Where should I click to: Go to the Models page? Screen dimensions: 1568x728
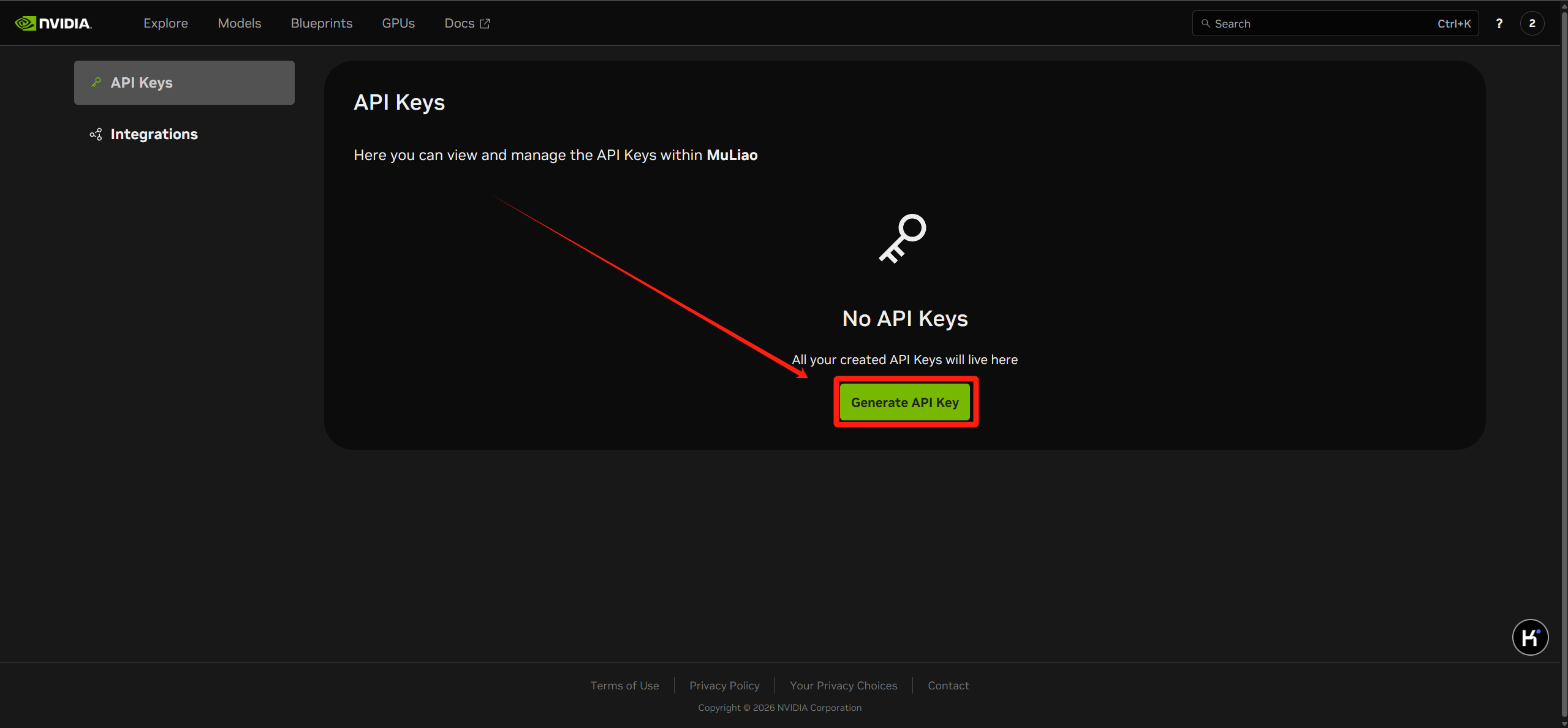click(x=239, y=23)
